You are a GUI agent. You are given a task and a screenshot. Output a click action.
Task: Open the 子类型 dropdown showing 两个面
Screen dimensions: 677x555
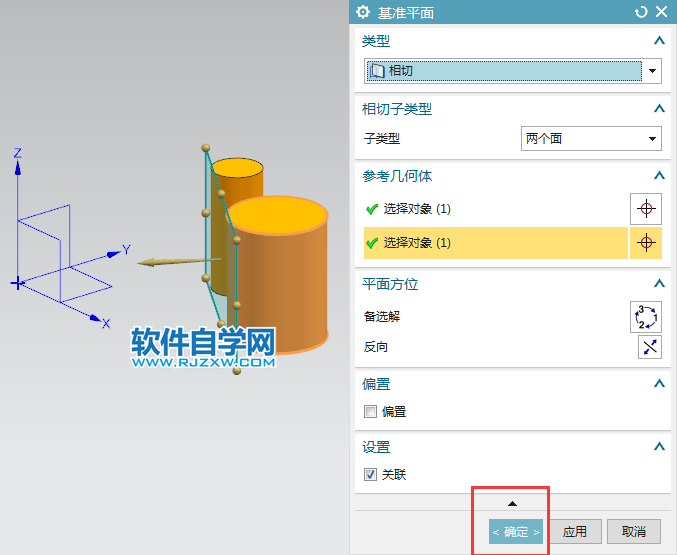click(591, 139)
